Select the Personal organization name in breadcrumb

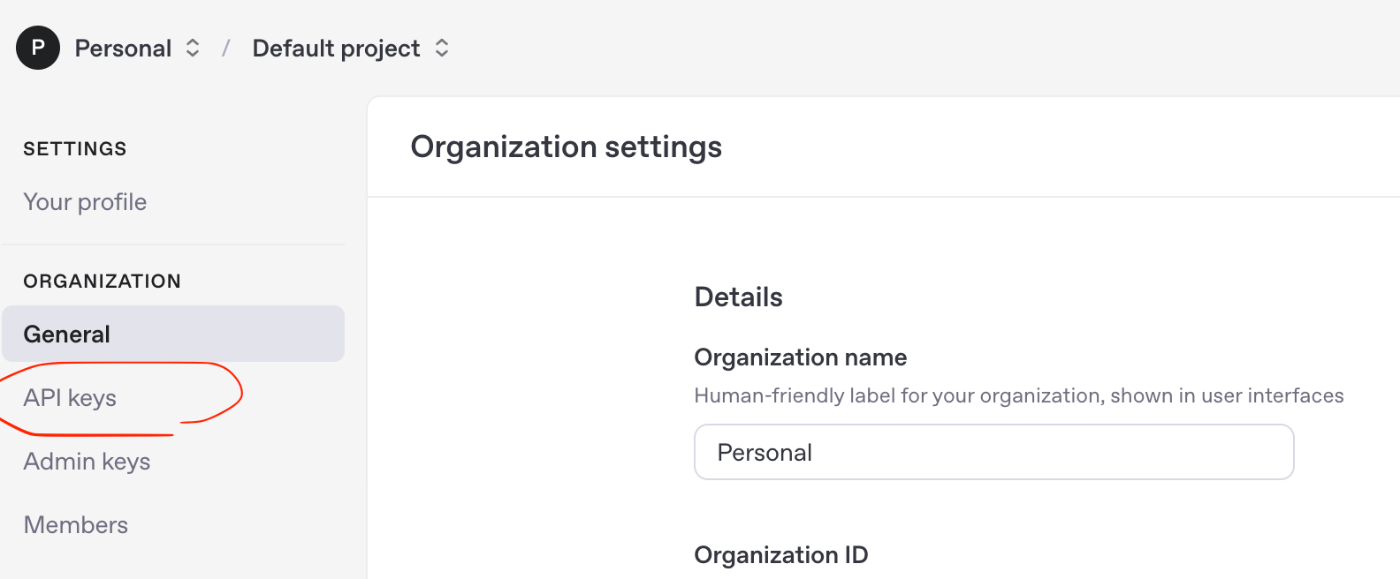tap(123, 48)
